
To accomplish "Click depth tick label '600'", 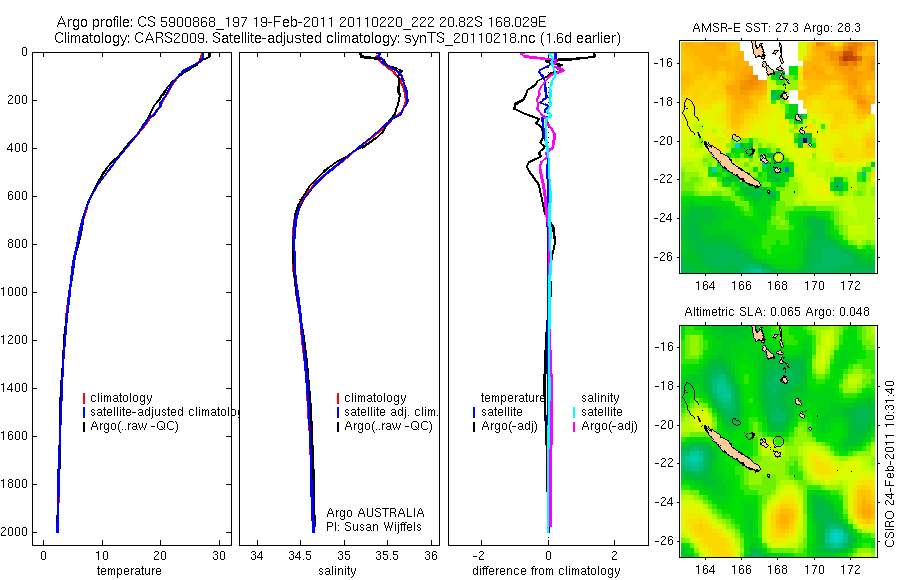I will click(18, 196).
